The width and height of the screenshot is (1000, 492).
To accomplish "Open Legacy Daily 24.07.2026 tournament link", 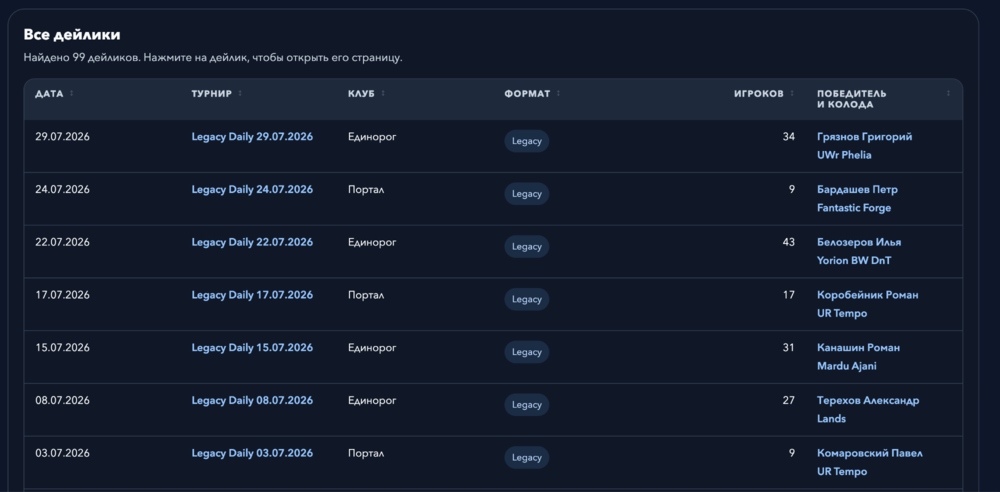I will click(252, 190).
